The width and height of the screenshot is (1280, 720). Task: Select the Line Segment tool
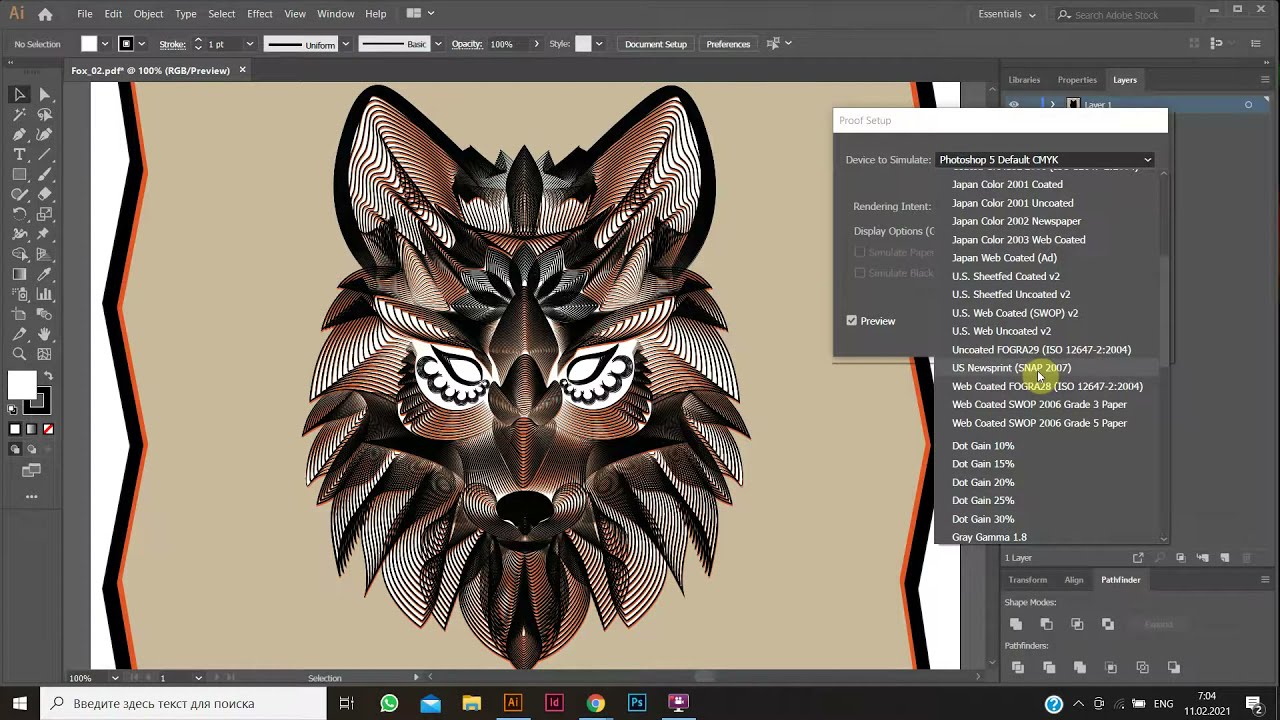click(x=44, y=155)
